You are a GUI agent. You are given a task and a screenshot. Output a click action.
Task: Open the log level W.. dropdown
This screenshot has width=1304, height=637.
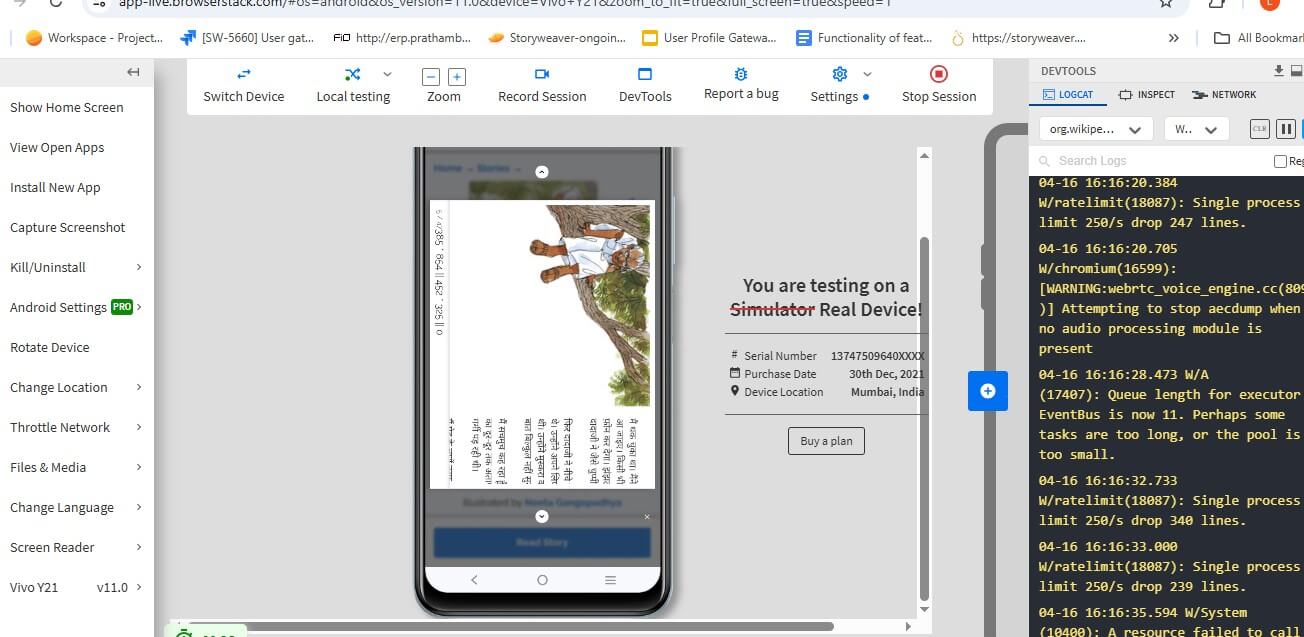1197,129
